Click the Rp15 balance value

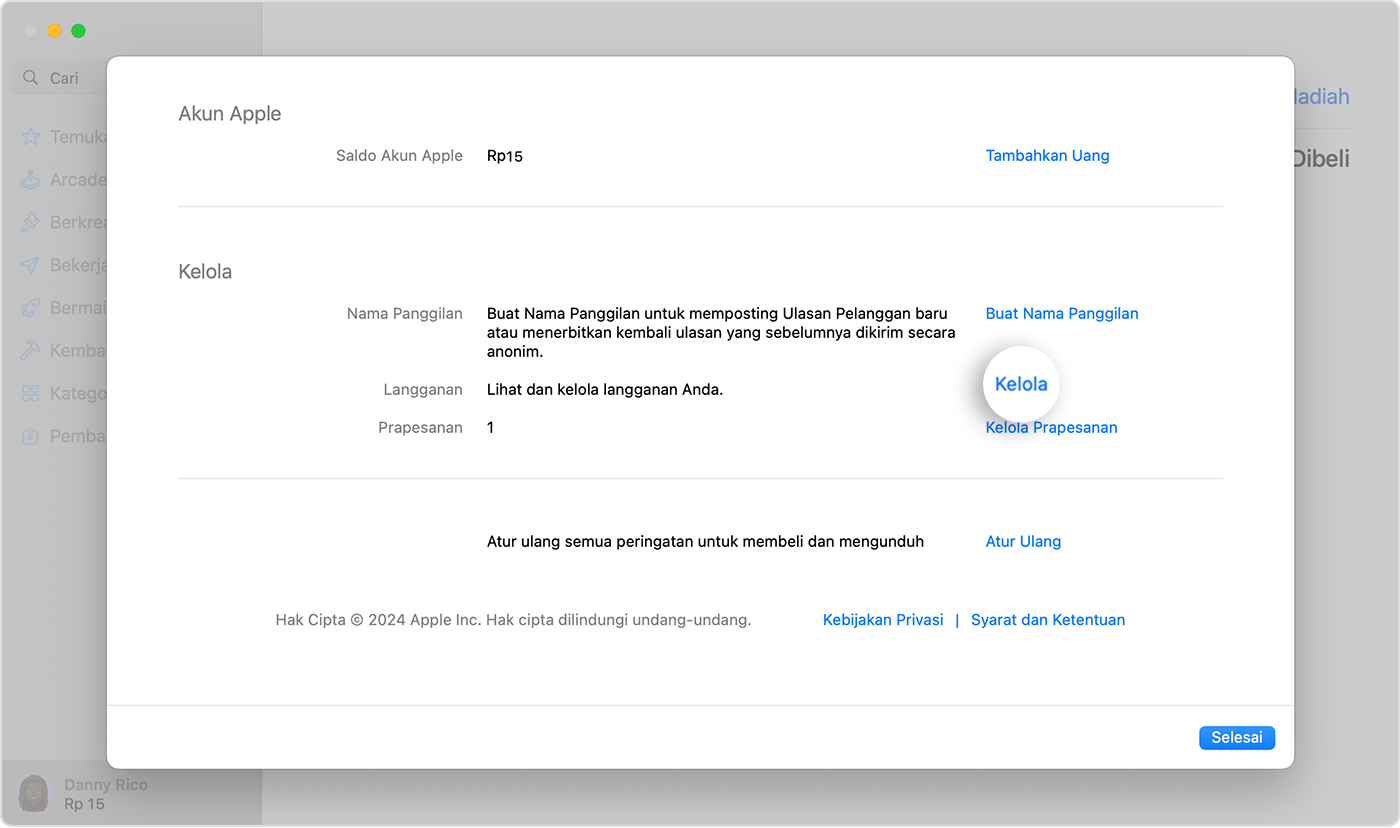(x=505, y=156)
